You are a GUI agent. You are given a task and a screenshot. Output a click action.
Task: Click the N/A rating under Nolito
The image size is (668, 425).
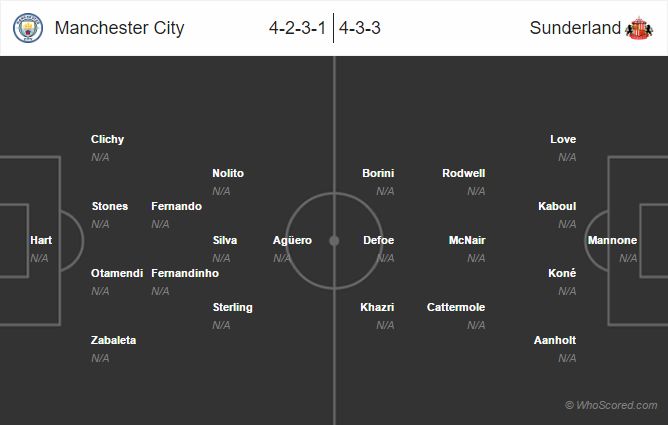[x=221, y=191]
